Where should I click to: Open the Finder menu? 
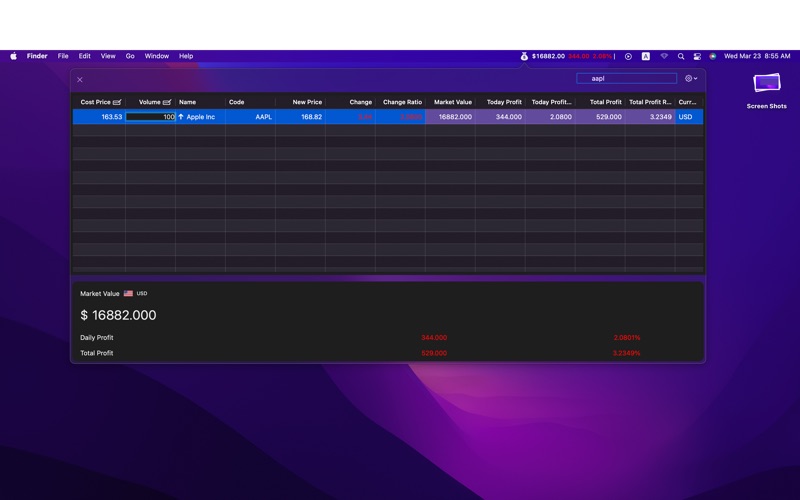[x=37, y=56]
